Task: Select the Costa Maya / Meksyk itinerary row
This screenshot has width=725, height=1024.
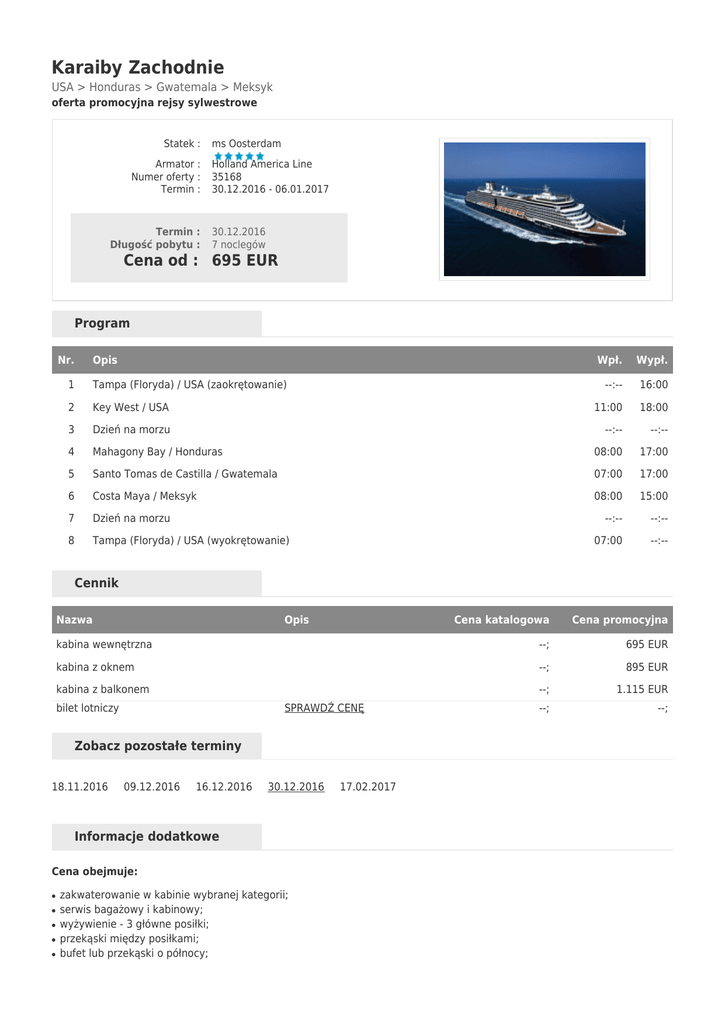Action: click(x=145, y=496)
